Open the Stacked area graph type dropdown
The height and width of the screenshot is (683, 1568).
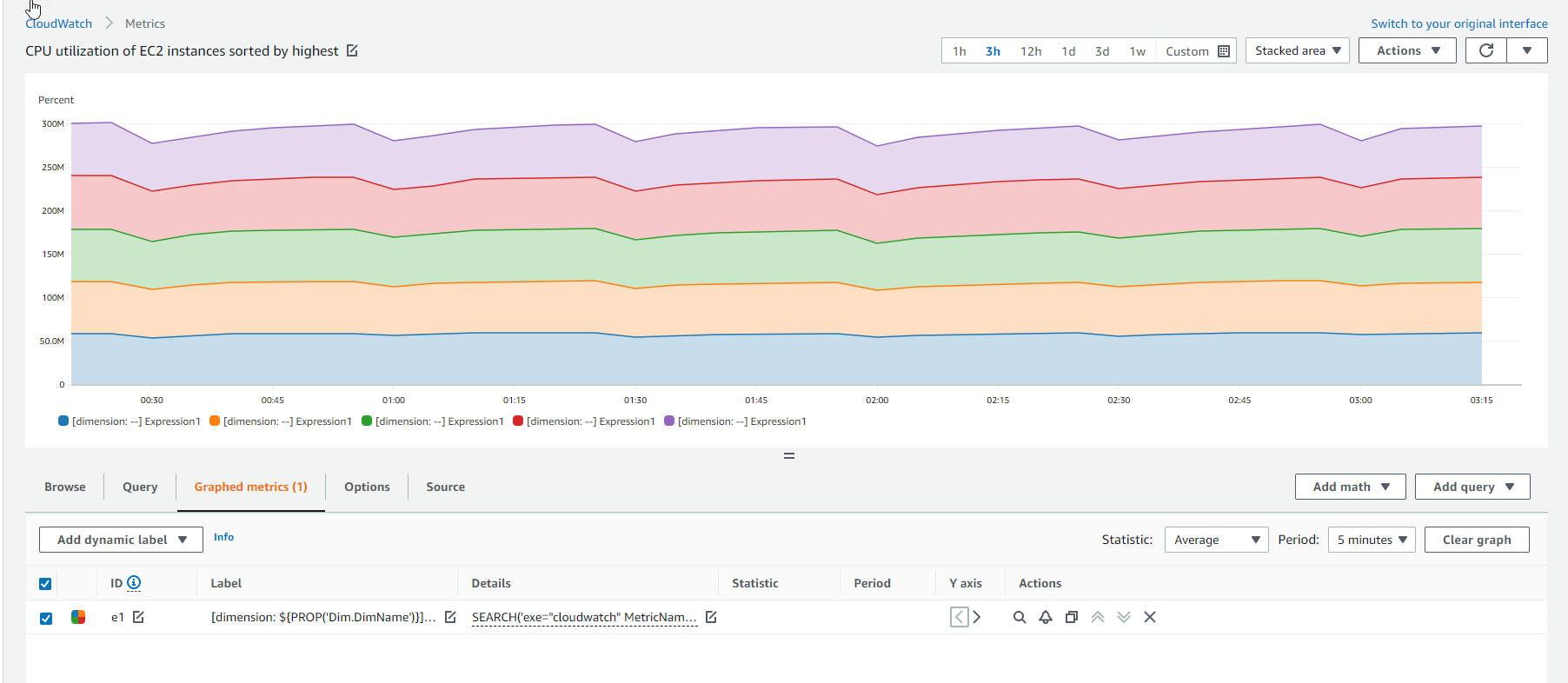click(1298, 50)
